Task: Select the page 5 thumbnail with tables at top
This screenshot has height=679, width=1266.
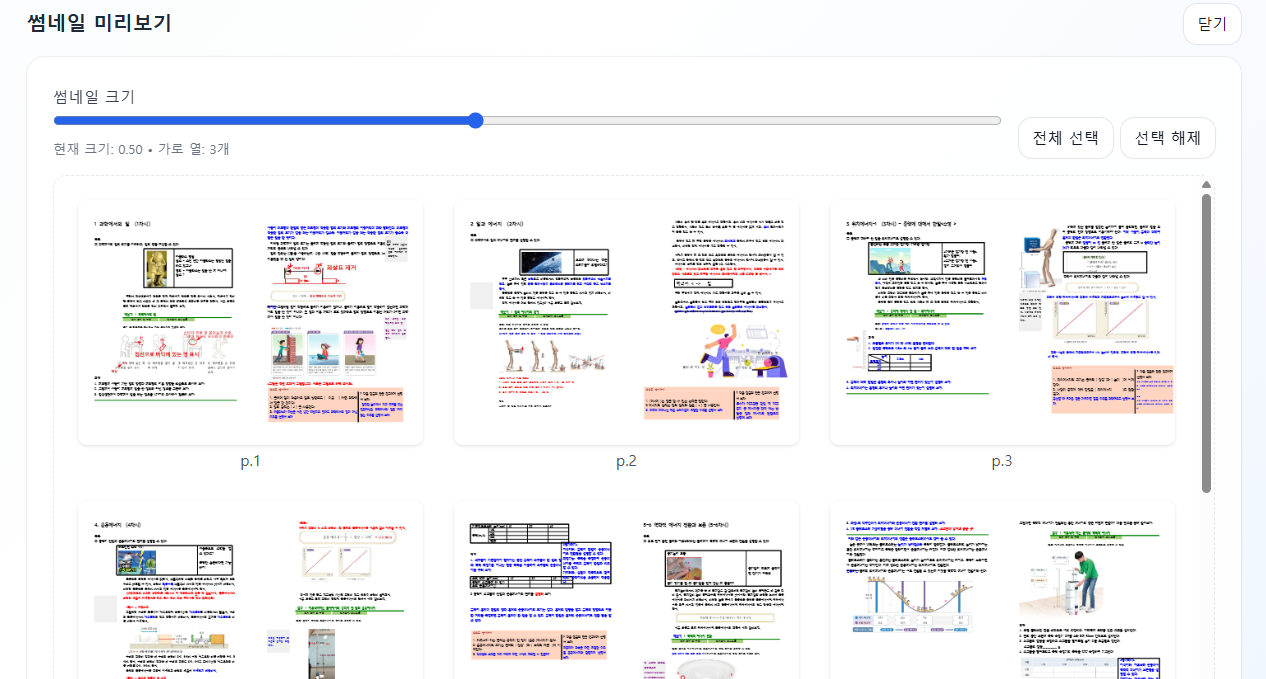Action: pos(626,590)
